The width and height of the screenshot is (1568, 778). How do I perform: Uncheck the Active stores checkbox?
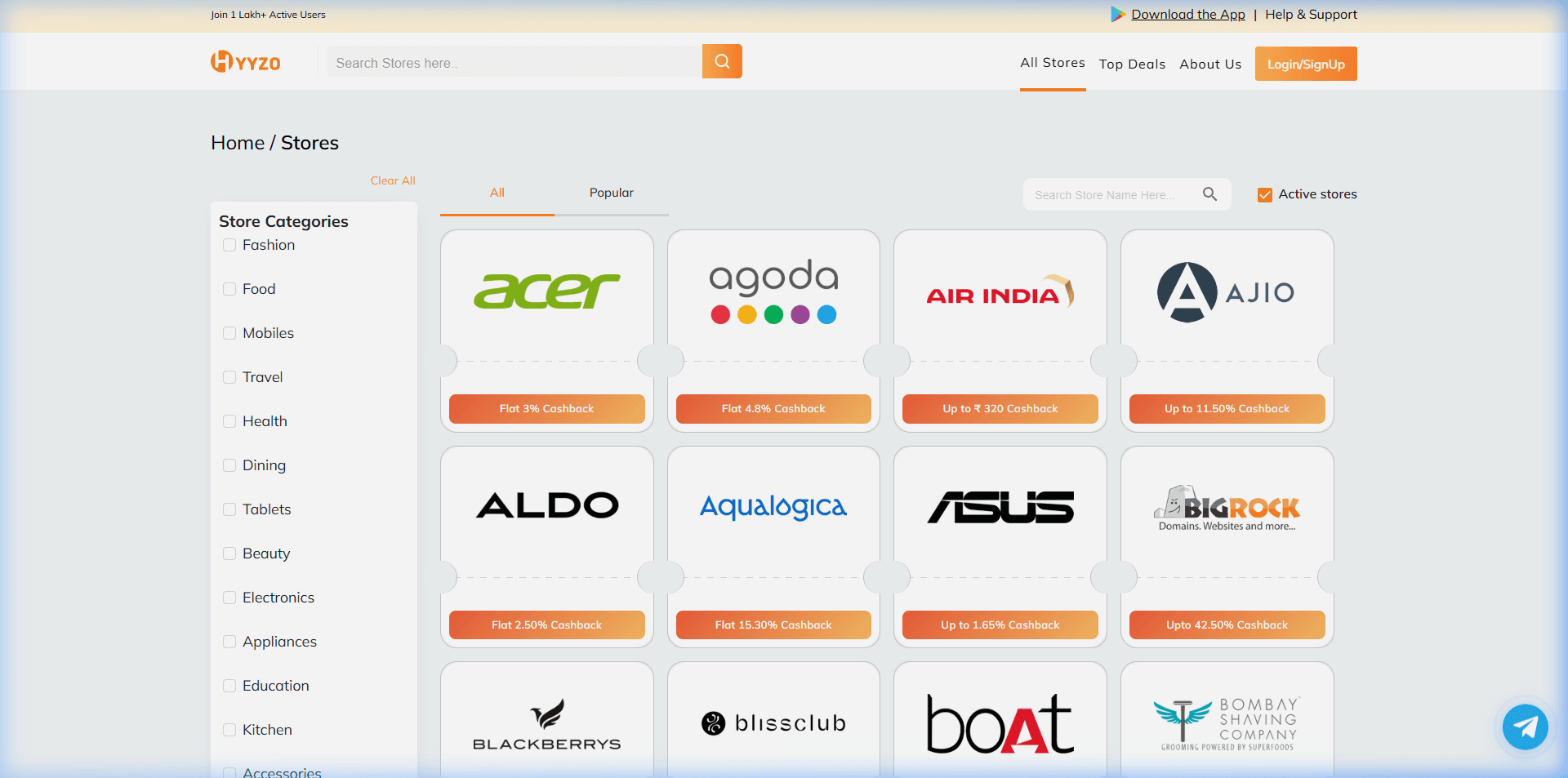click(1264, 194)
